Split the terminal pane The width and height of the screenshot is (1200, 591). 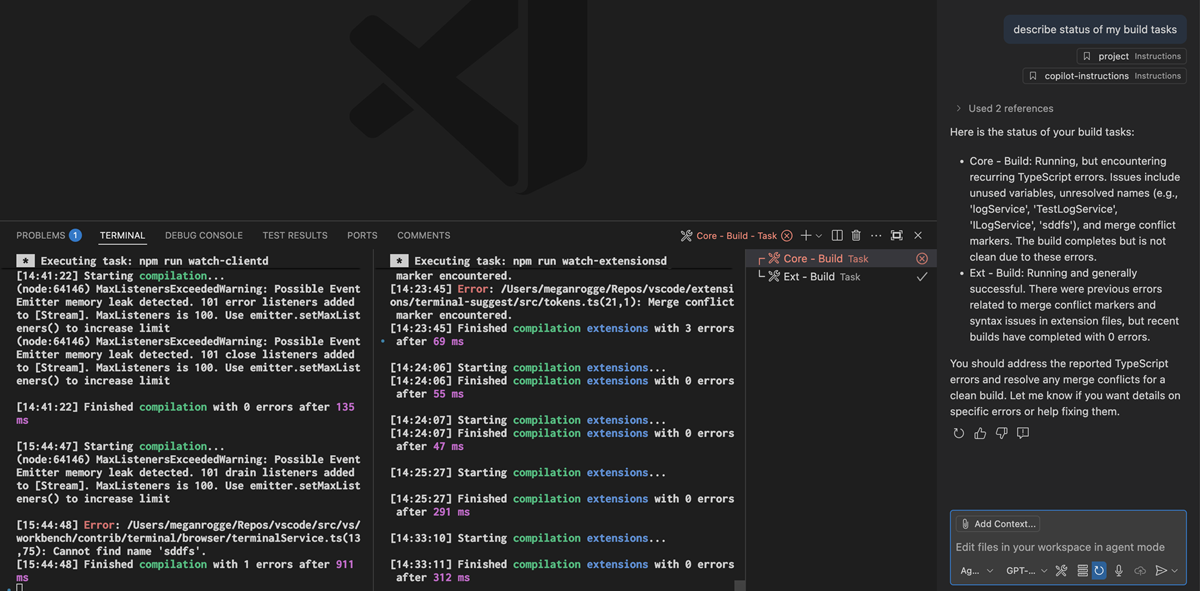tap(838, 235)
